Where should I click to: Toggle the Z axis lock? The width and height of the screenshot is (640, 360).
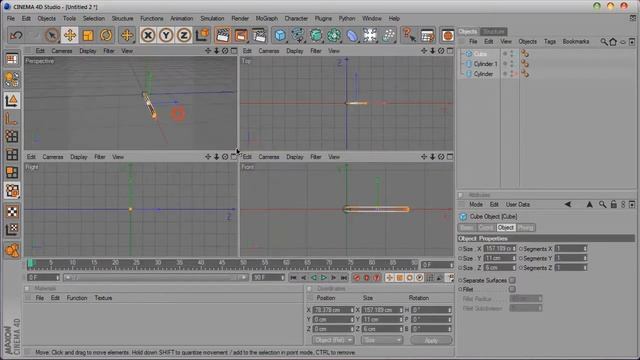(184, 36)
